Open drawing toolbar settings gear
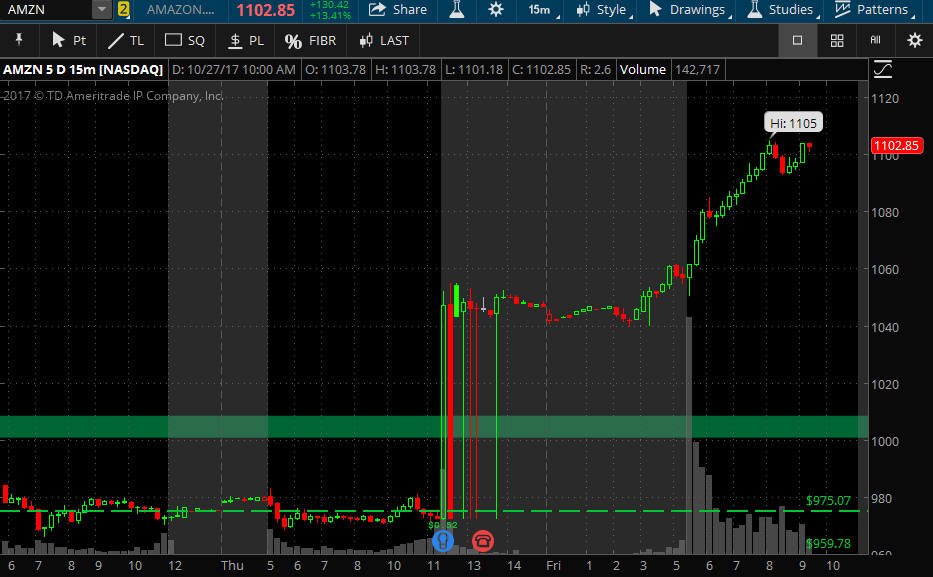Image resolution: width=933 pixels, height=577 pixels. click(x=915, y=40)
